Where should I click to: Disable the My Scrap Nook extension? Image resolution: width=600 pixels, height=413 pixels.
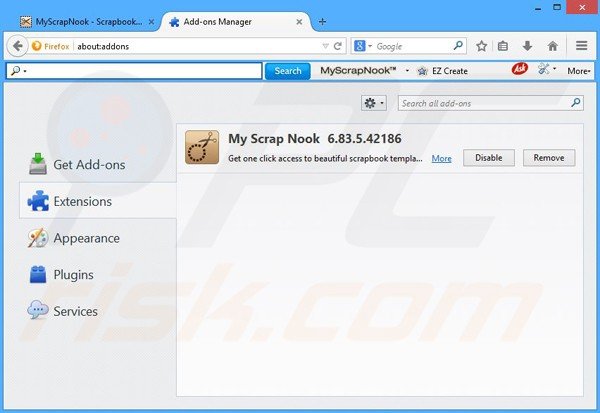click(x=489, y=158)
